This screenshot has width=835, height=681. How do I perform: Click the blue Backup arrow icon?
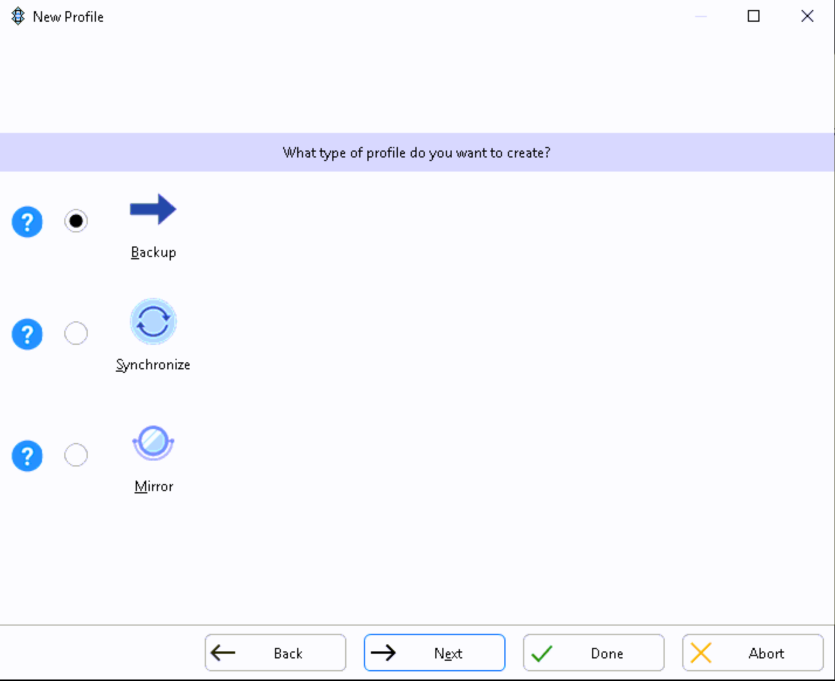[x=153, y=210]
